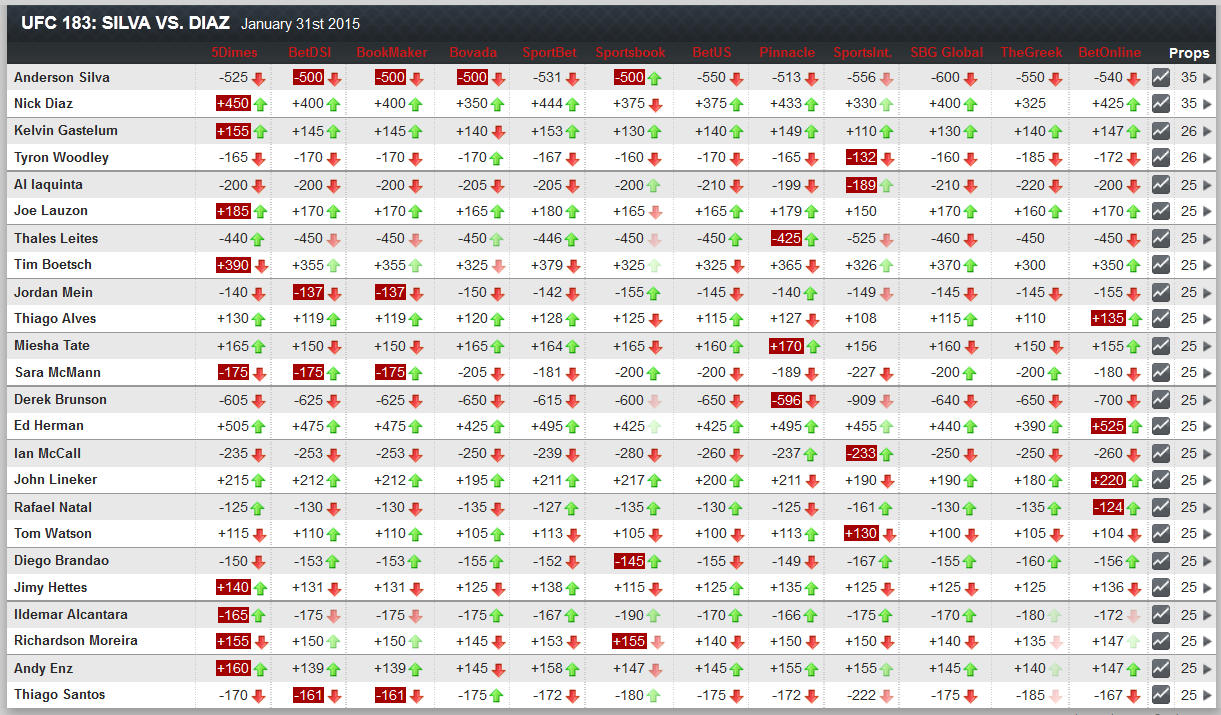The height and width of the screenshot is (715, 1221).
Task: Click the chart icon in Joe Lauzon row
Action: tap(1161, 211)
